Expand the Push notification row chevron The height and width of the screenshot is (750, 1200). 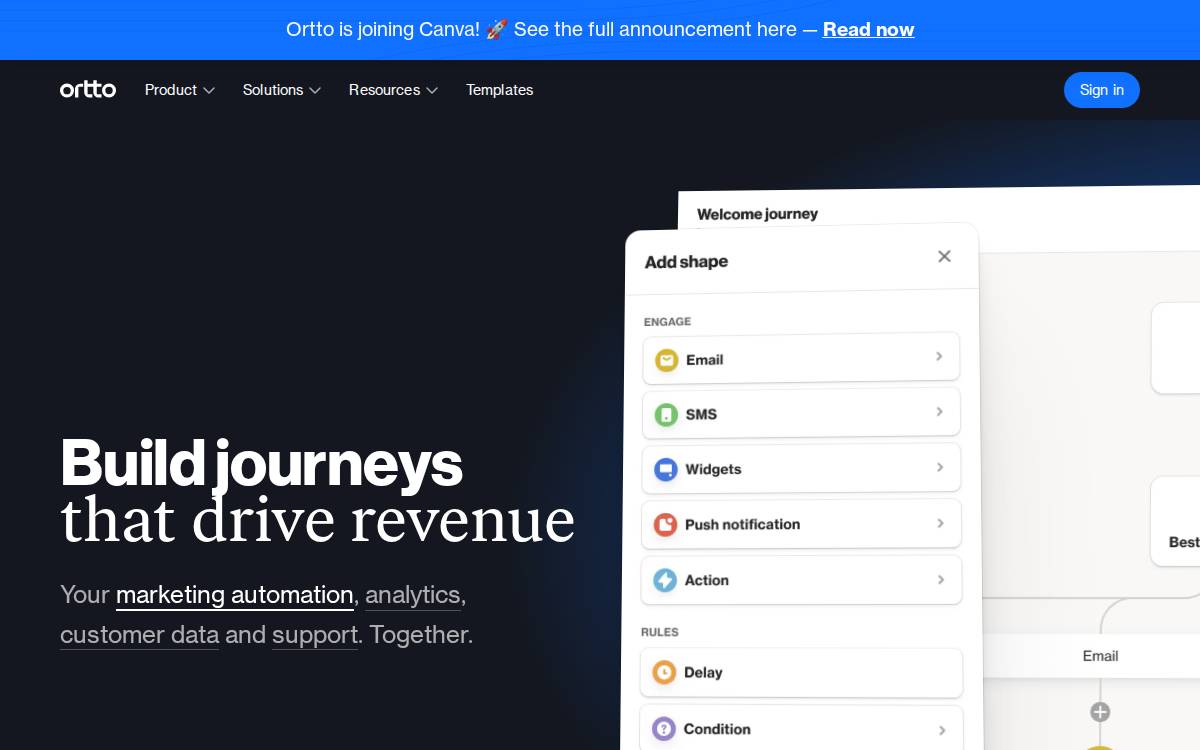[940, 523]
